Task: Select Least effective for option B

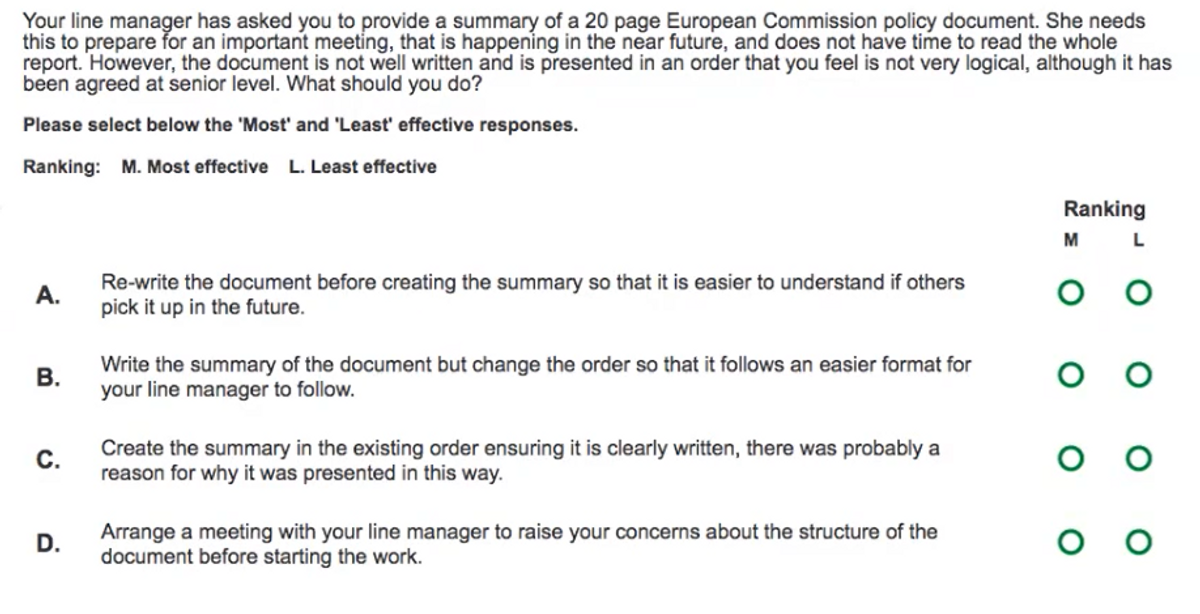Action: point(1138,376)
